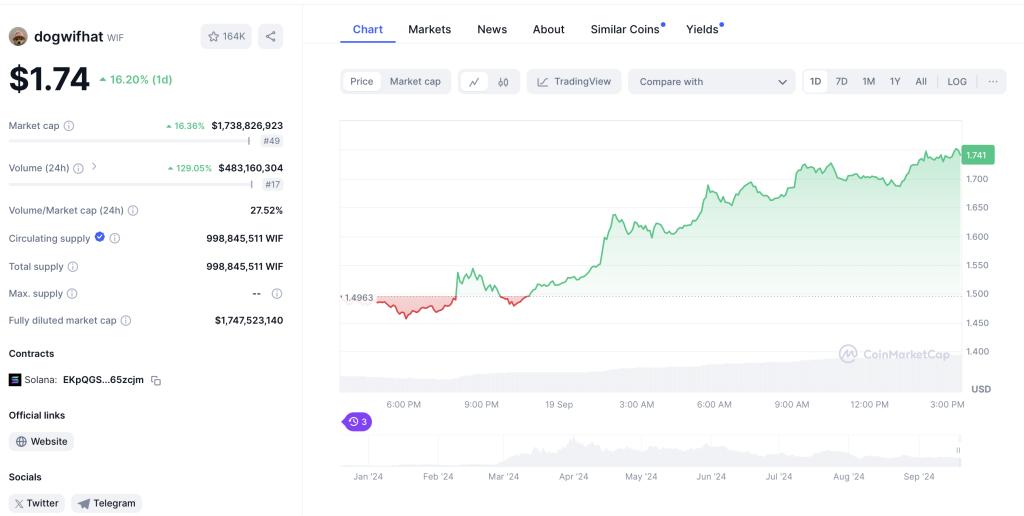Select the Market cap chart mode
Image resolution: width=1024 pixels, height=516 pixels.
(x=415, y=82)
